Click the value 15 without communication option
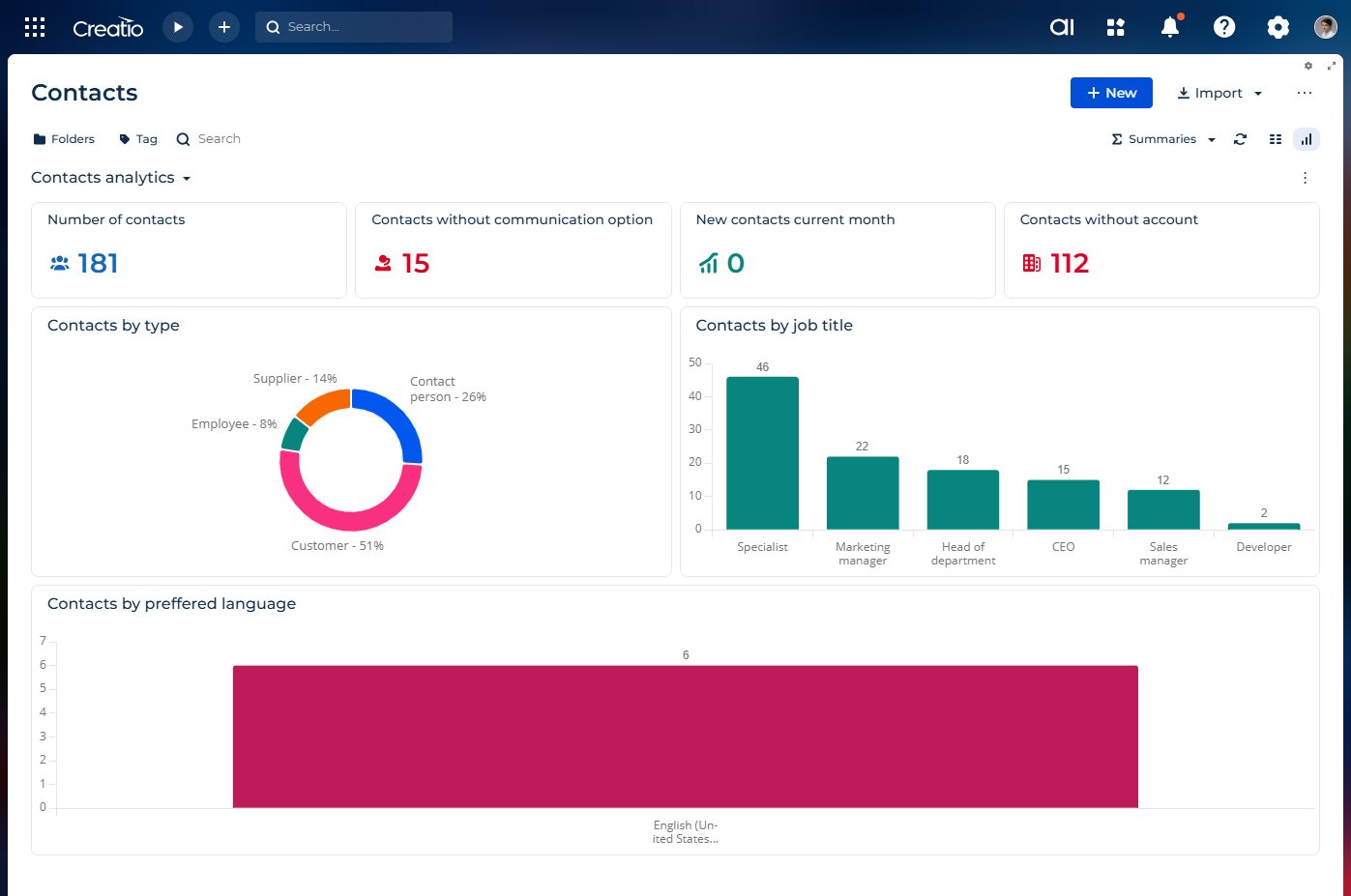Screen dimensions: 1351x896 click(x=416, y=263)
